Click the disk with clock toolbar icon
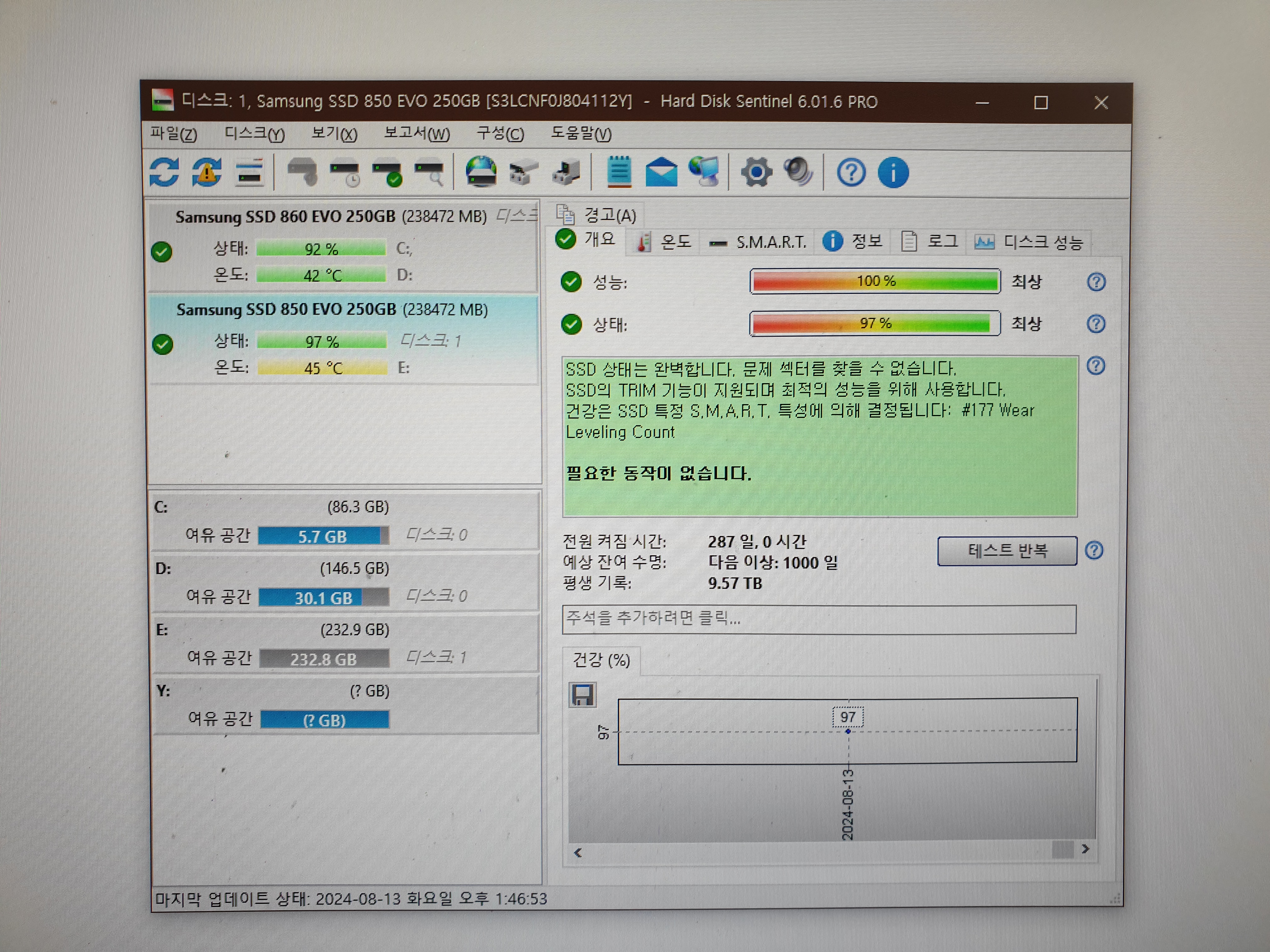The height and width of the screenshot is (952, 1270). tap(346, 174)
